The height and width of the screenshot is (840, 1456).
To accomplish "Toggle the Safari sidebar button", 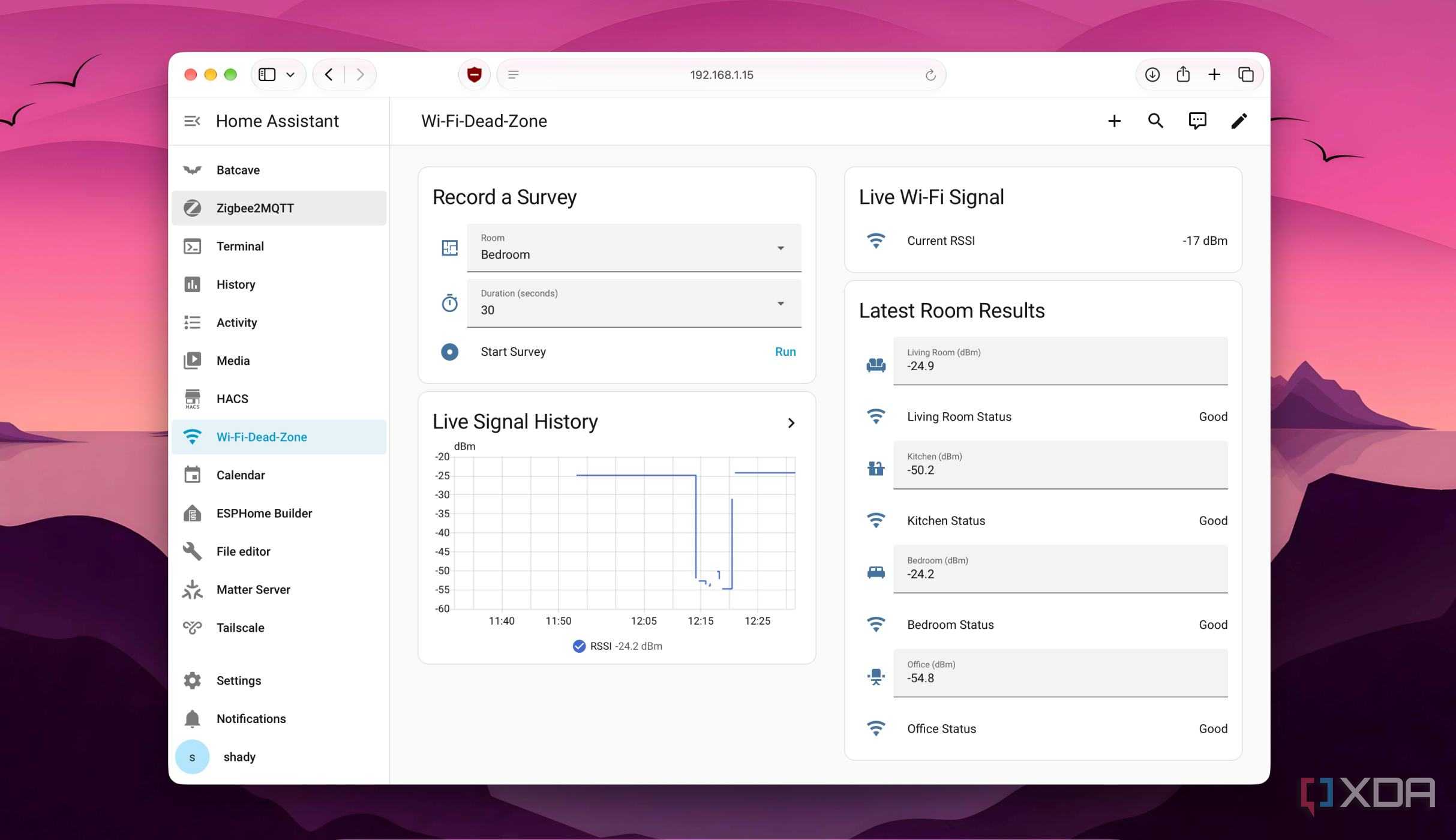I will click(267, 75).
